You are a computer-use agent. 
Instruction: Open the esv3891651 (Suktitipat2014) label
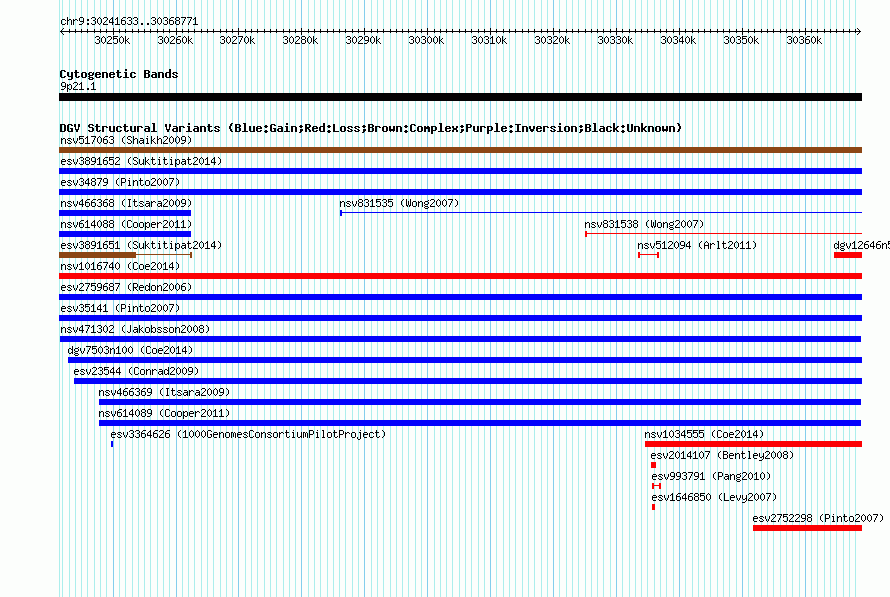[x=141, y=245]
